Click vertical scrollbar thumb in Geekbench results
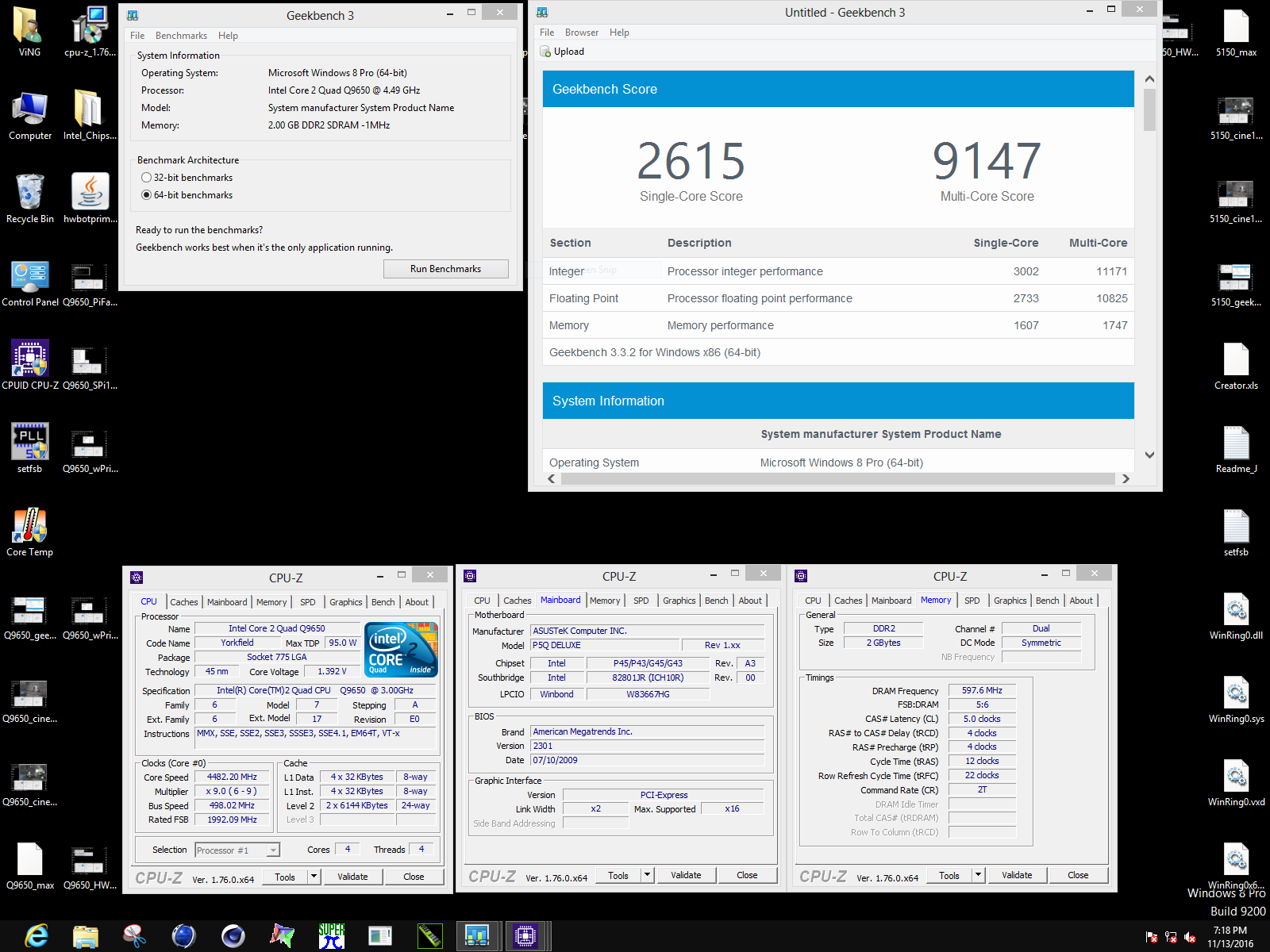 tap(1149, 109)
